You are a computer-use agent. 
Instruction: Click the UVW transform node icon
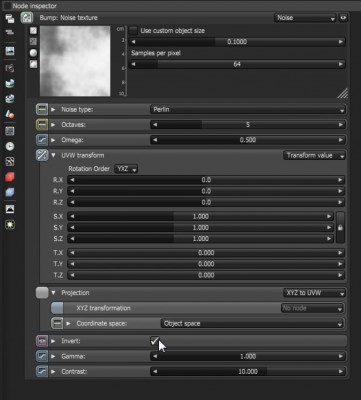(x=42, y=155)
